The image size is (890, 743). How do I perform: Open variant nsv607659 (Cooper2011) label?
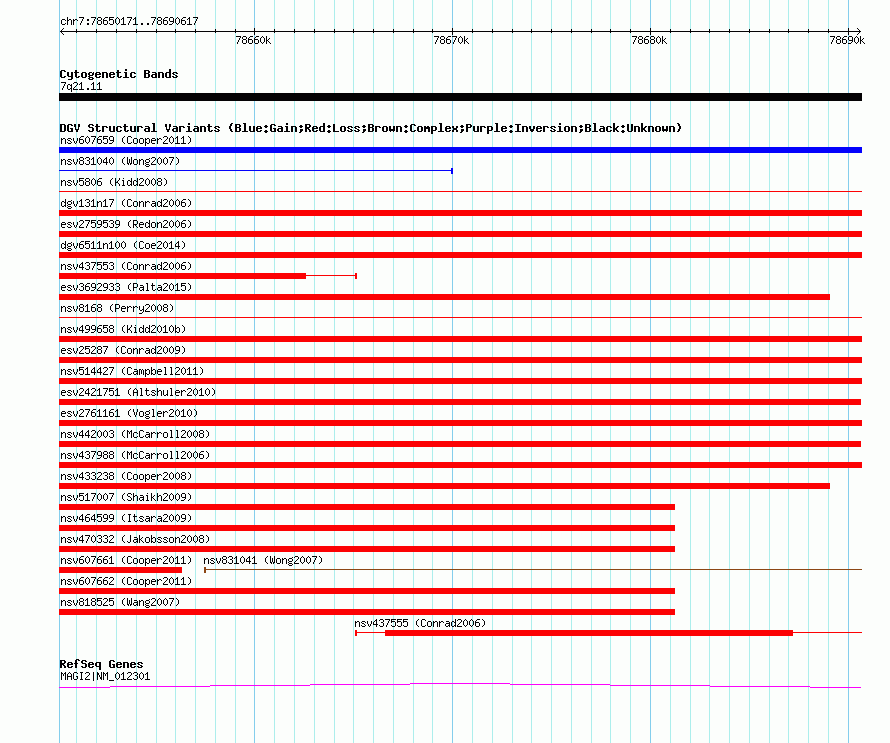(x=126, y=140)
